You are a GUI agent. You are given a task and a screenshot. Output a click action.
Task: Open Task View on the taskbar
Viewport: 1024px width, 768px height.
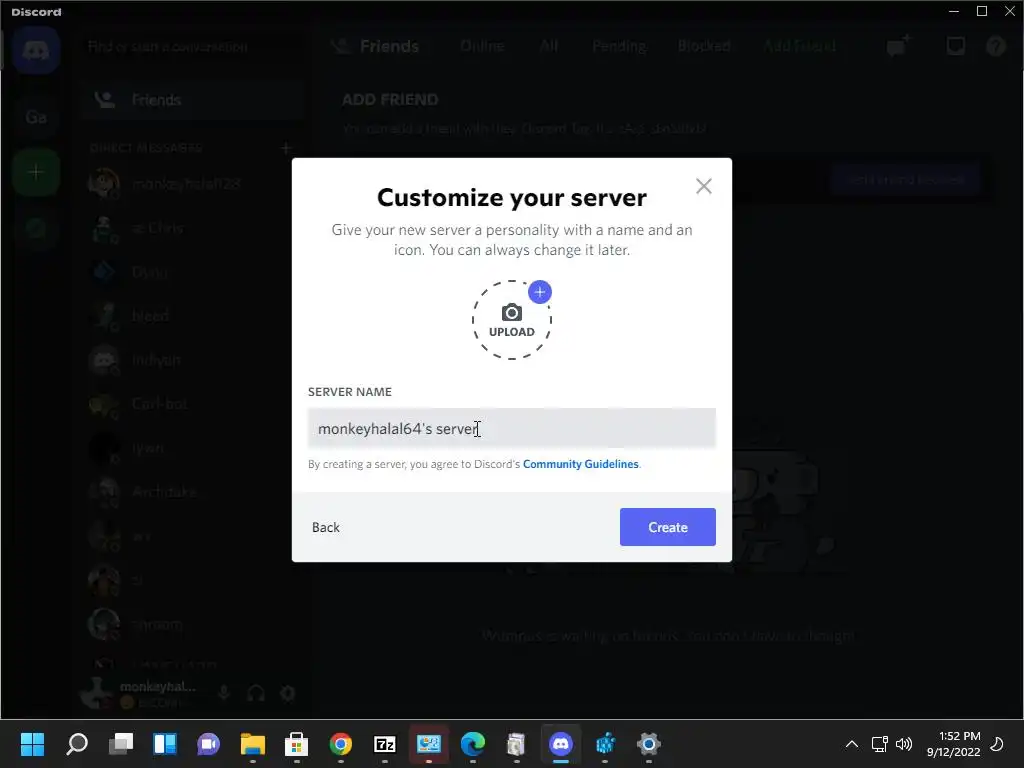click(121, 744)
